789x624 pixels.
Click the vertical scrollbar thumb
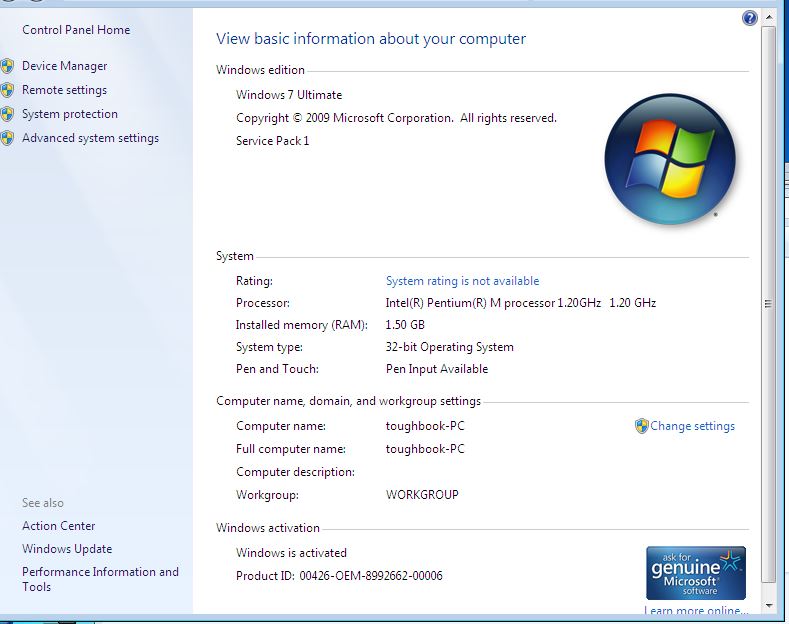(768, 304)
